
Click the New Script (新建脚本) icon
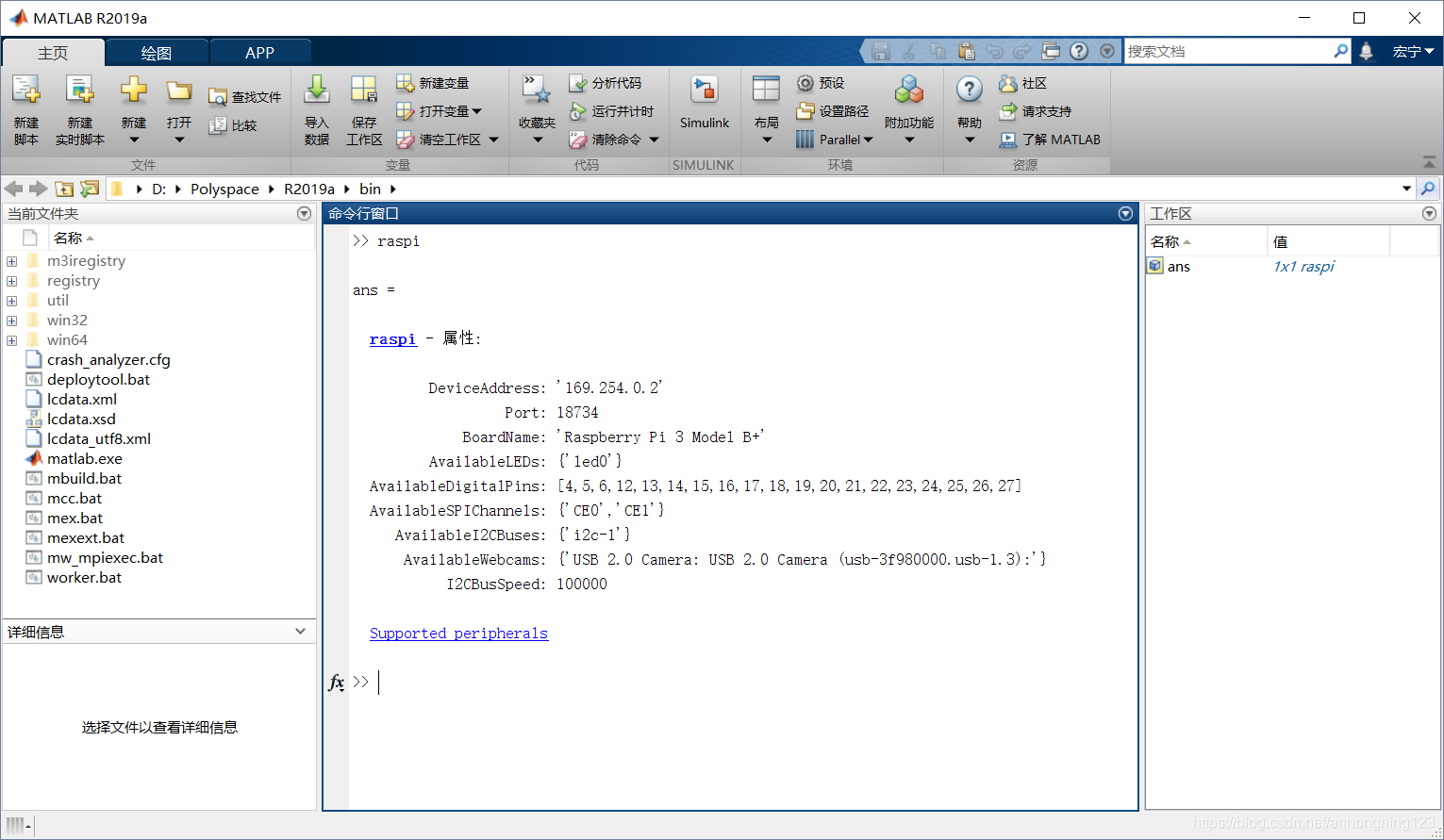(26, 91)
